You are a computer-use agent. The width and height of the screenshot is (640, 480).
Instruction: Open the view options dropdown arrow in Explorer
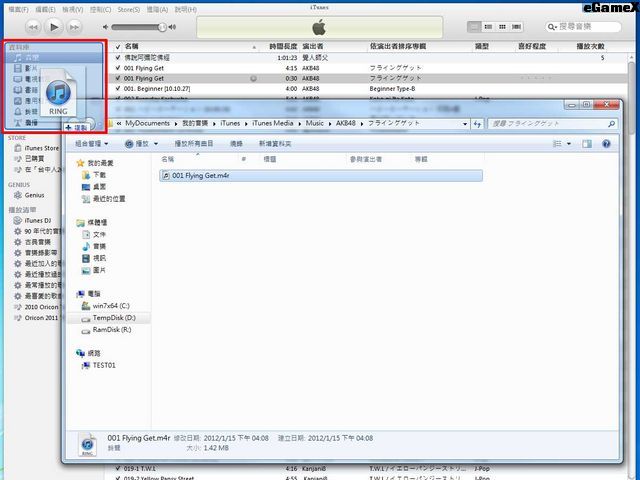(x=569, y=144)
